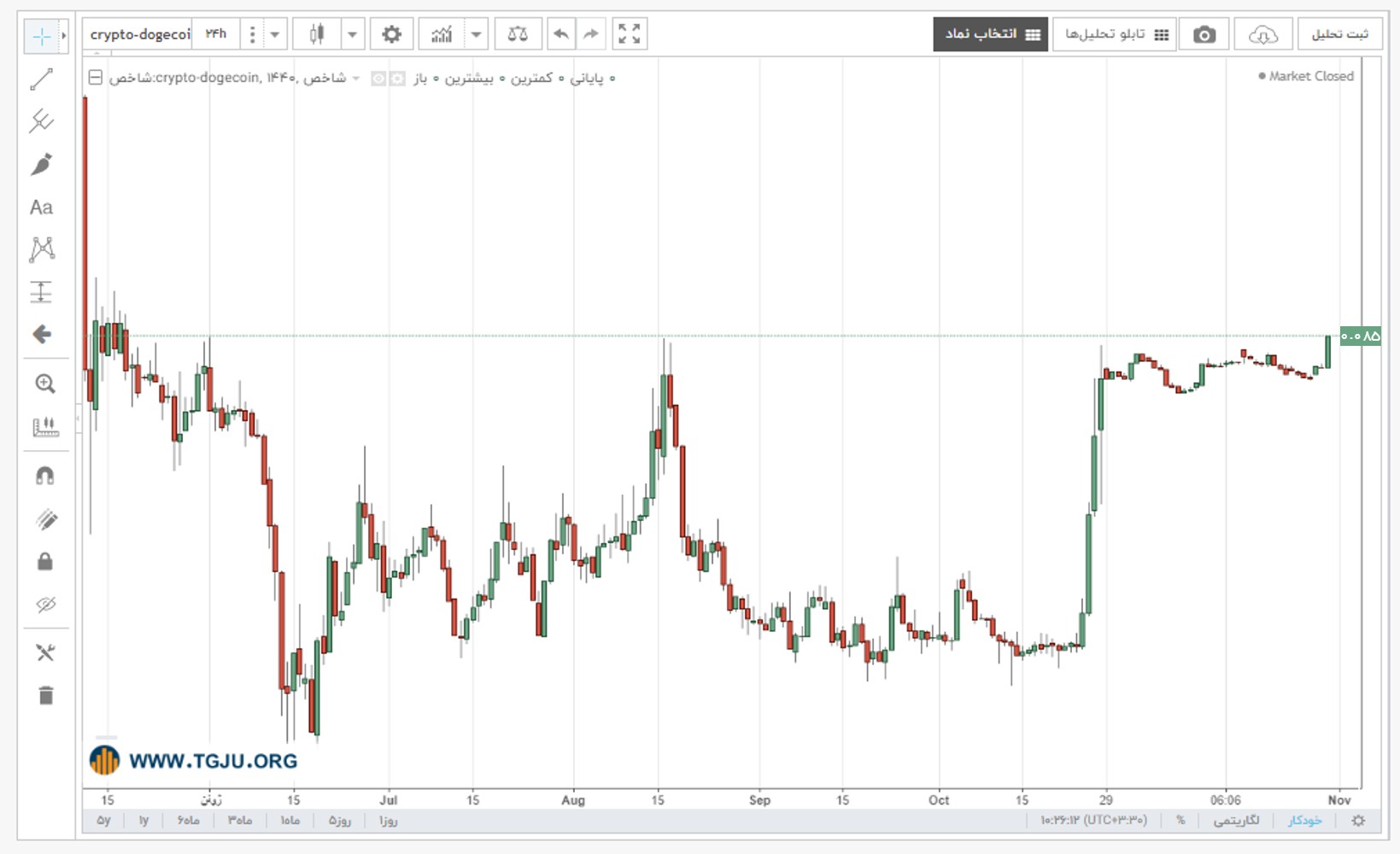Image resolution: width=1400 pixels, height=854 pixels.
Task: Select the pitchfork drawing tool
Action: point(41,121)
